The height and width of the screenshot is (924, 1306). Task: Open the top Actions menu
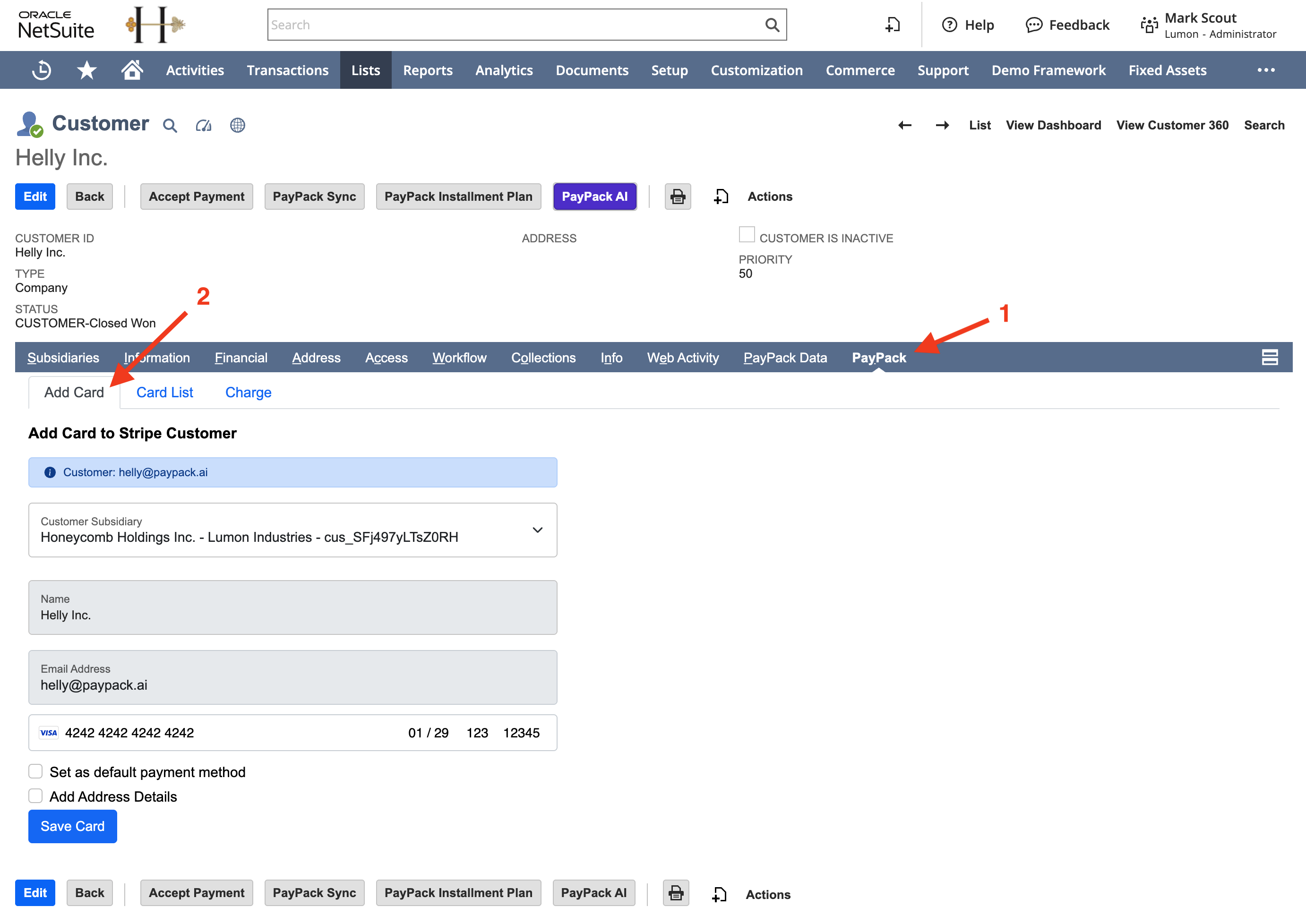click(x=770, y=197)
